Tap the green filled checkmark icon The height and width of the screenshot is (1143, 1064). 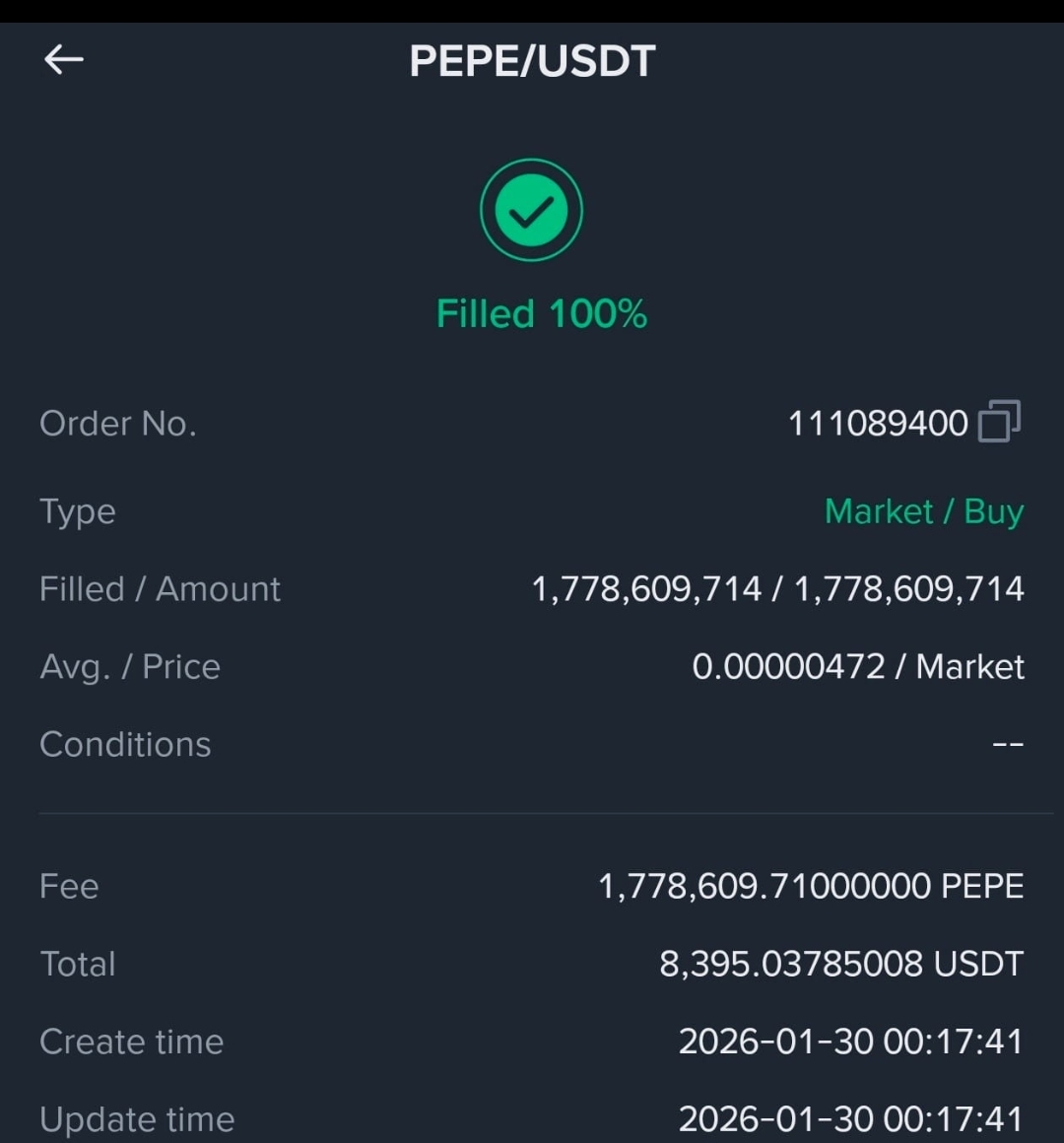531,210
